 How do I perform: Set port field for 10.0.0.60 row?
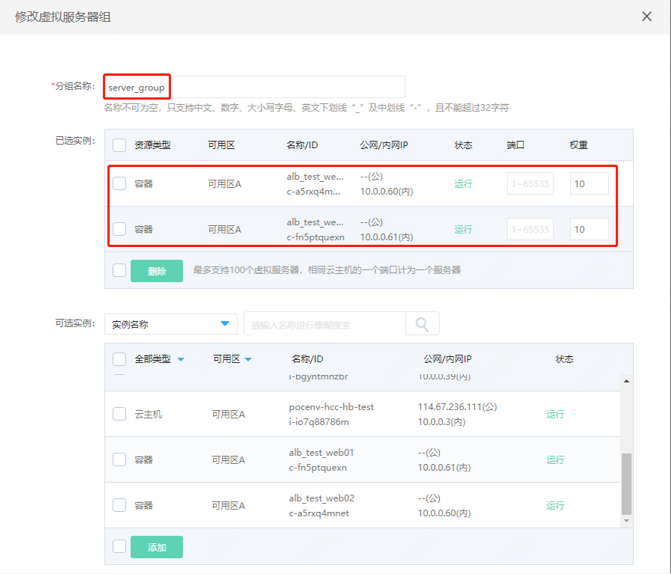pyautogui.click(x=530, y=184)
